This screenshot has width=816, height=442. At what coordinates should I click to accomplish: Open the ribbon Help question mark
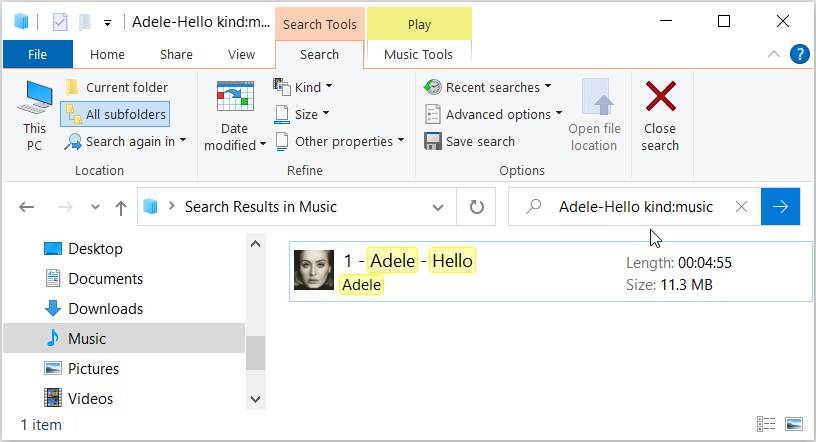[799, 54]
